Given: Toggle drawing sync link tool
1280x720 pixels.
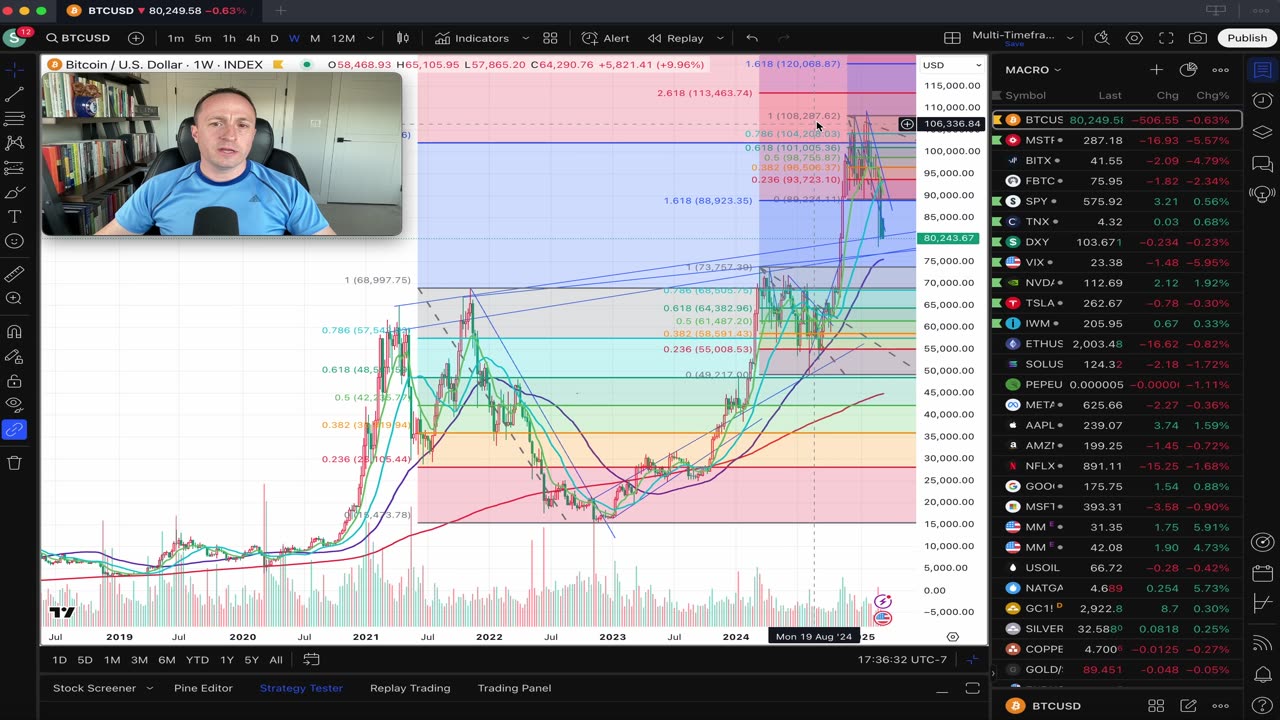Looking at the screenshot, I should (x=14, y=430).
